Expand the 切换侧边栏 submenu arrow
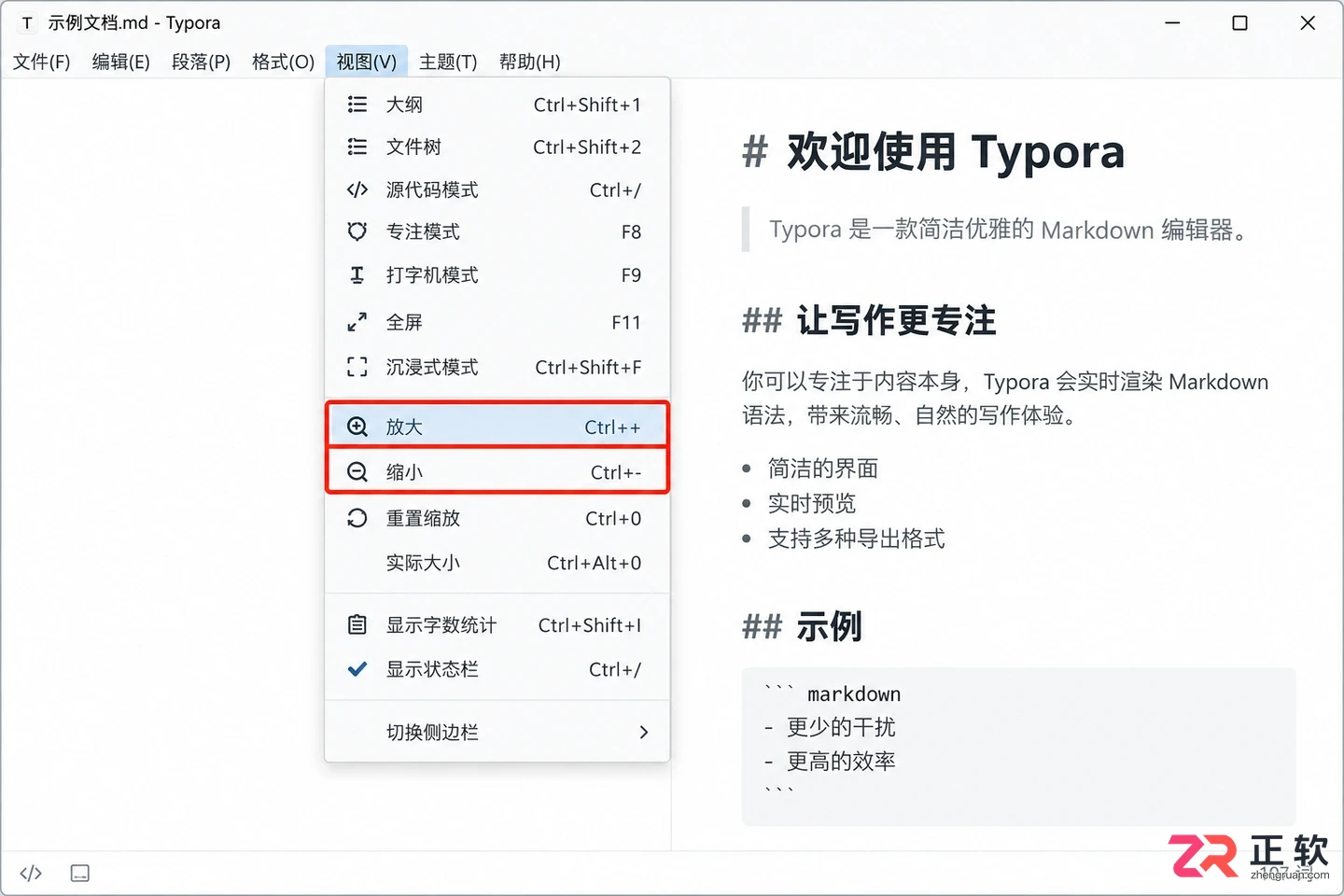 643,733
